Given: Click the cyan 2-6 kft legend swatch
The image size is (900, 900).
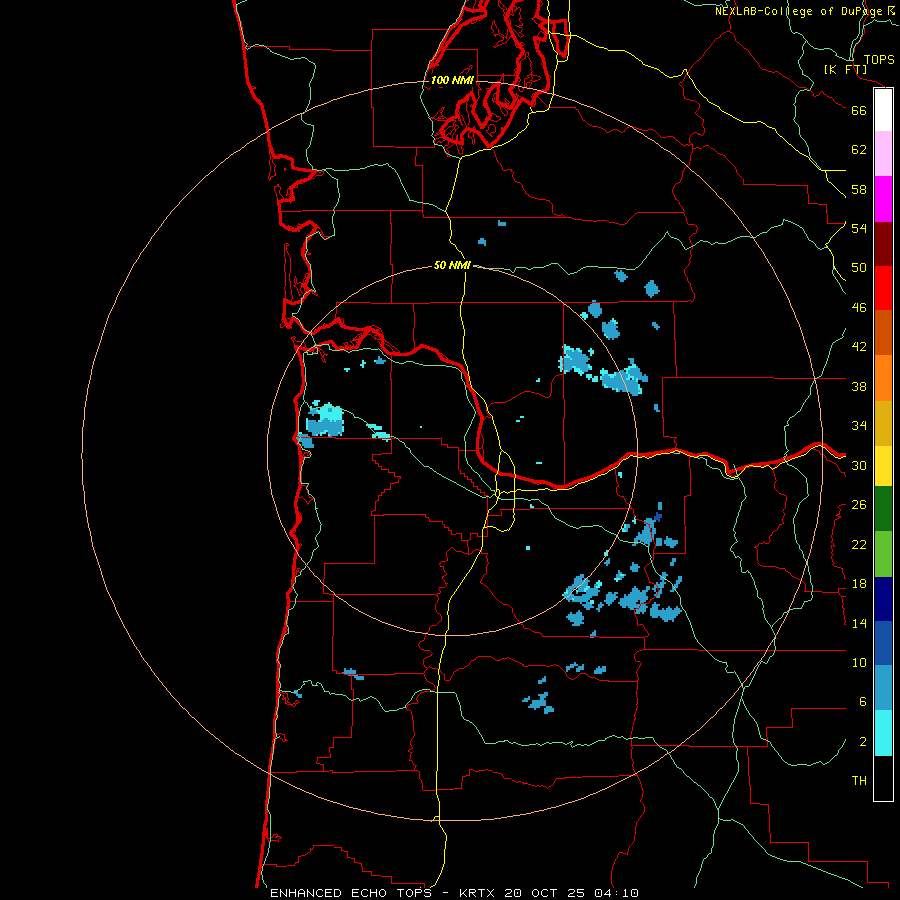Looking at the screenshot, I should tap(883, 733).
